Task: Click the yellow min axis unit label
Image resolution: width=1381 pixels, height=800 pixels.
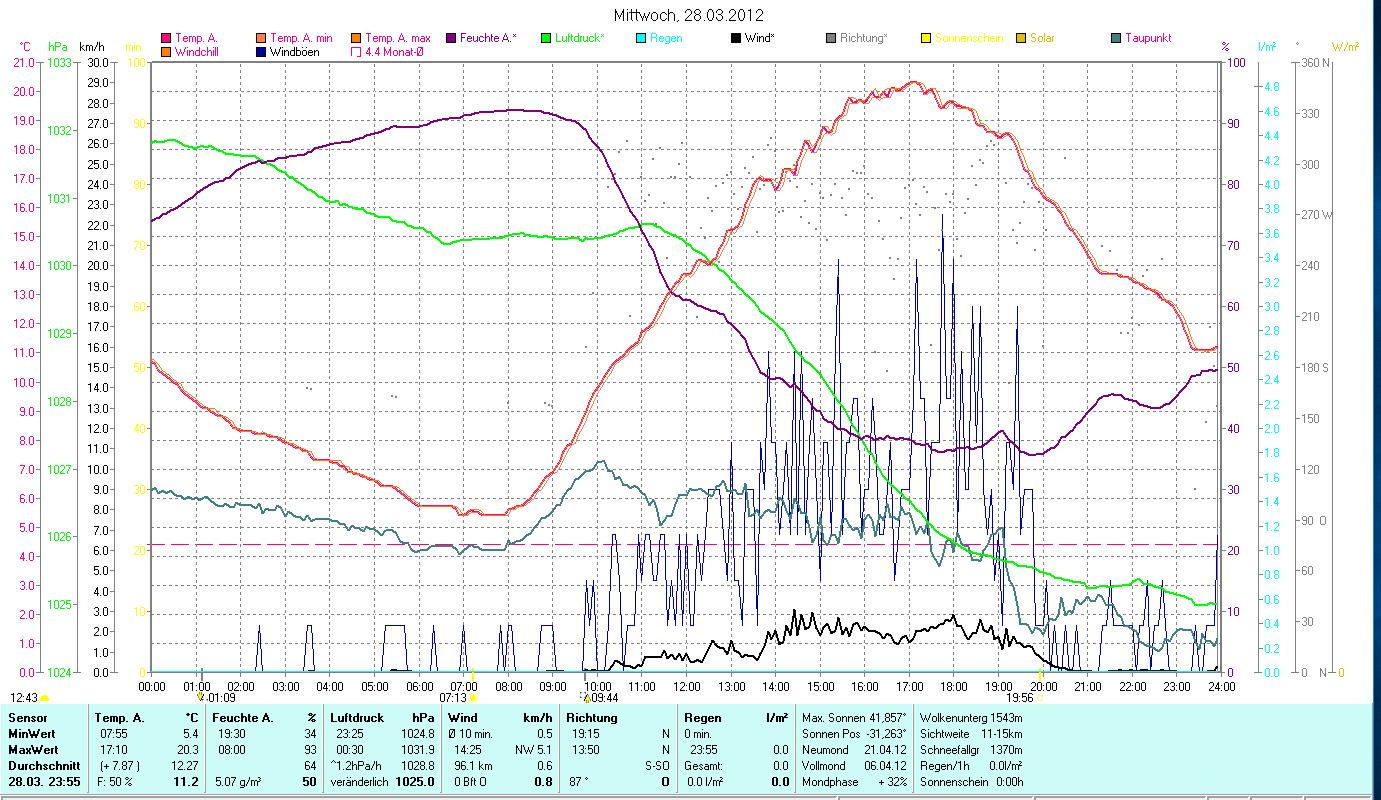Action: click(x=133, y=47)
